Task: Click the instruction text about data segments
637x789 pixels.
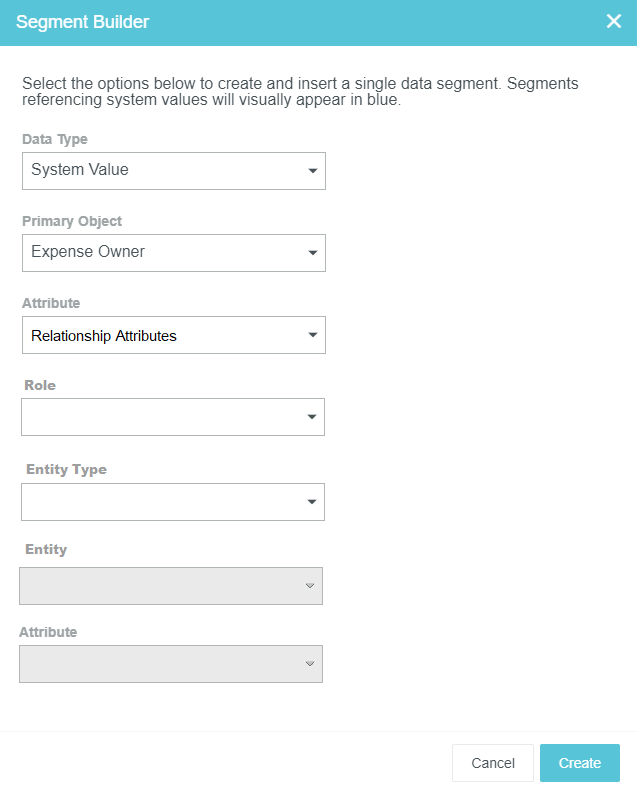Action: [x=300, y=92]
